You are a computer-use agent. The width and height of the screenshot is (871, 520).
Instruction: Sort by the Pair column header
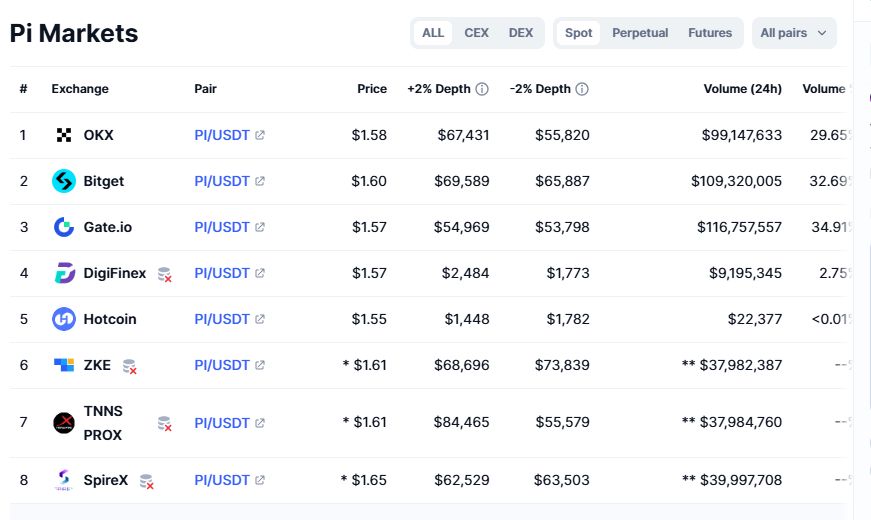[205, 89]
